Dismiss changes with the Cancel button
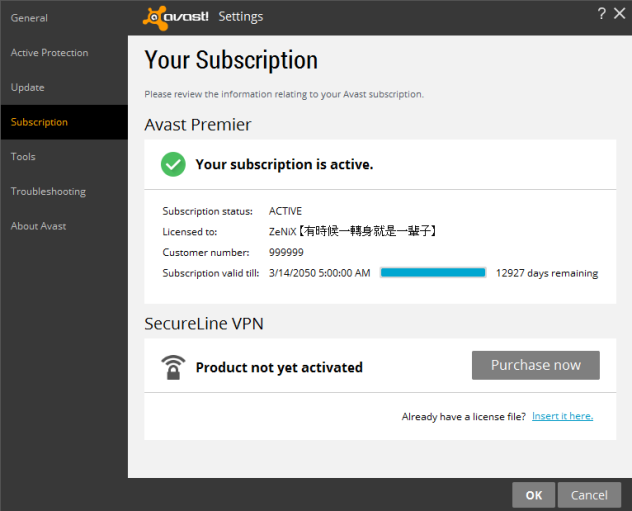Viewport: 632px width, 511px height. 589,495
